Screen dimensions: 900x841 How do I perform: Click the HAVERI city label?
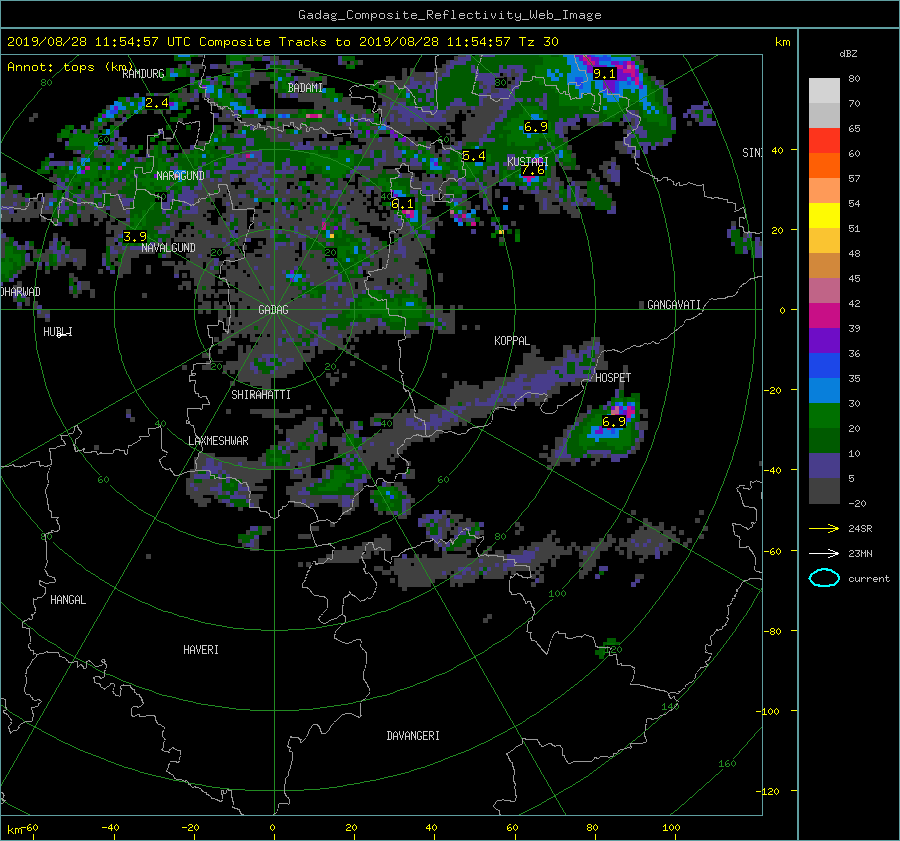(x=201, y=650)
